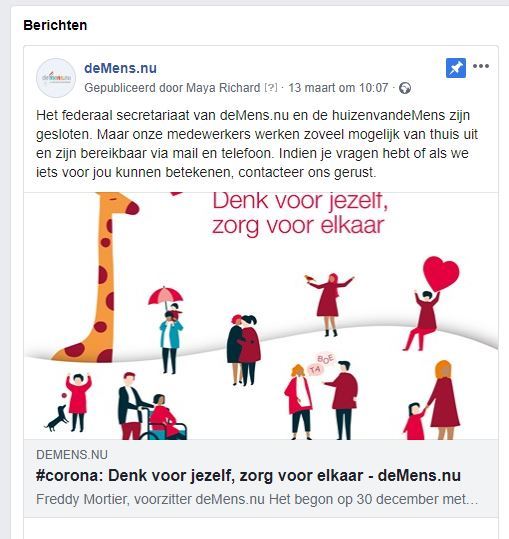Click the 'Denk voor jezelf, zorg voor elkaar' image headline

pos(300,213)
